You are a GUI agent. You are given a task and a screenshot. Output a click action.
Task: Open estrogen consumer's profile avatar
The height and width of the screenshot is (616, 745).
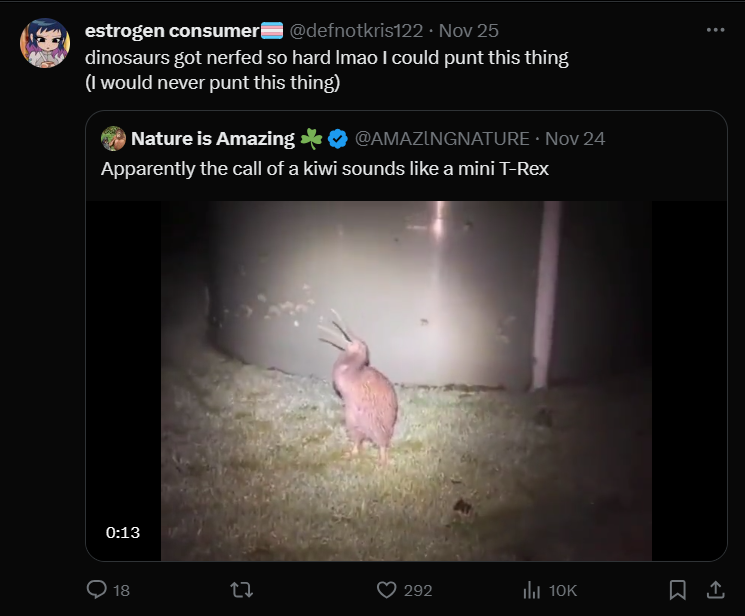pyautogui.click(x=45, y=43)
